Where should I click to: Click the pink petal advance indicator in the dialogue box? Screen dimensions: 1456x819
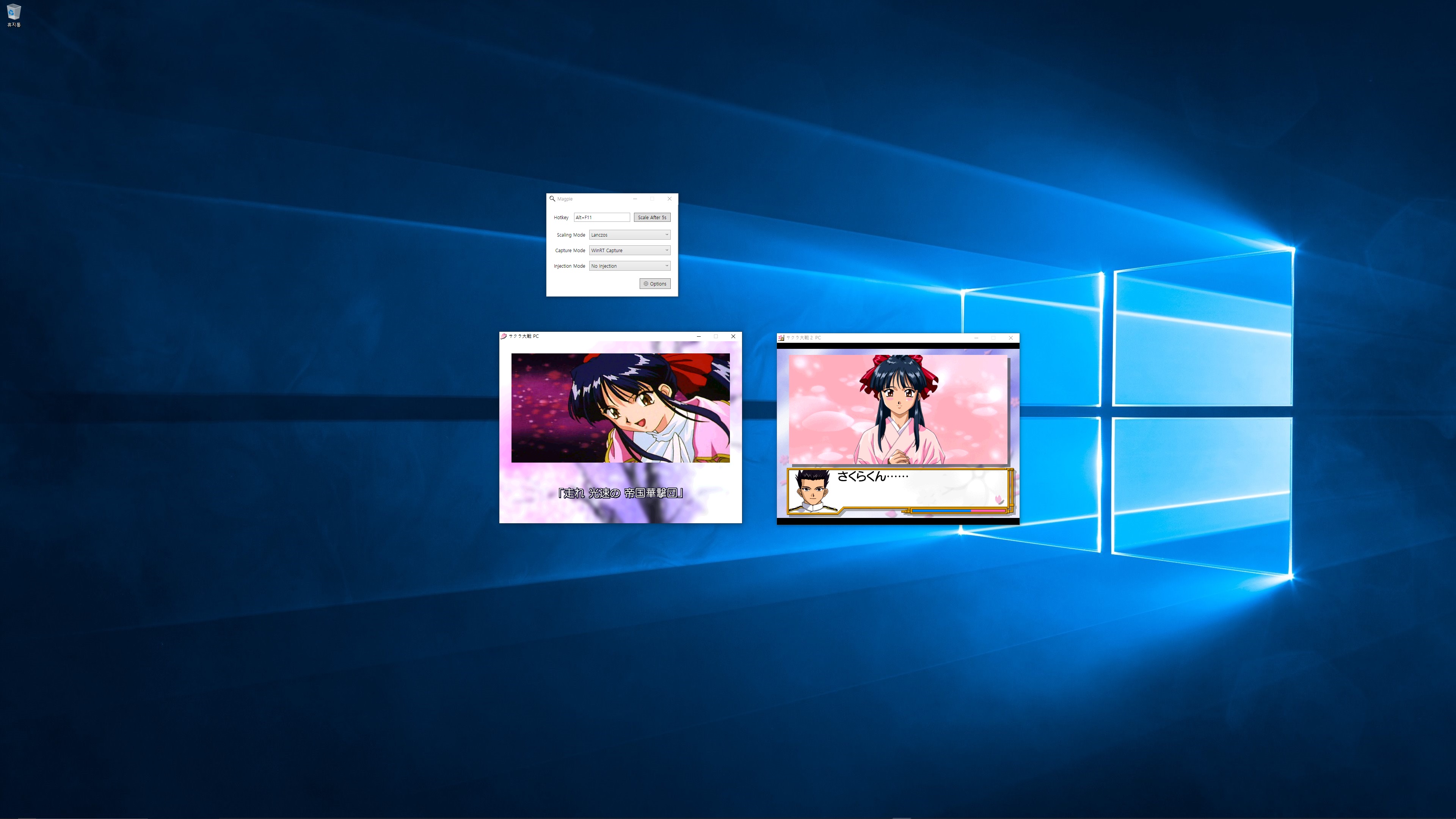(999, 500)
